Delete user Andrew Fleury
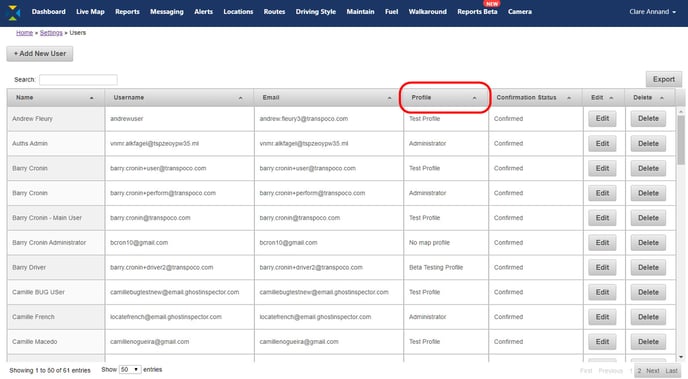688x379 pixels. coord(648,118)
